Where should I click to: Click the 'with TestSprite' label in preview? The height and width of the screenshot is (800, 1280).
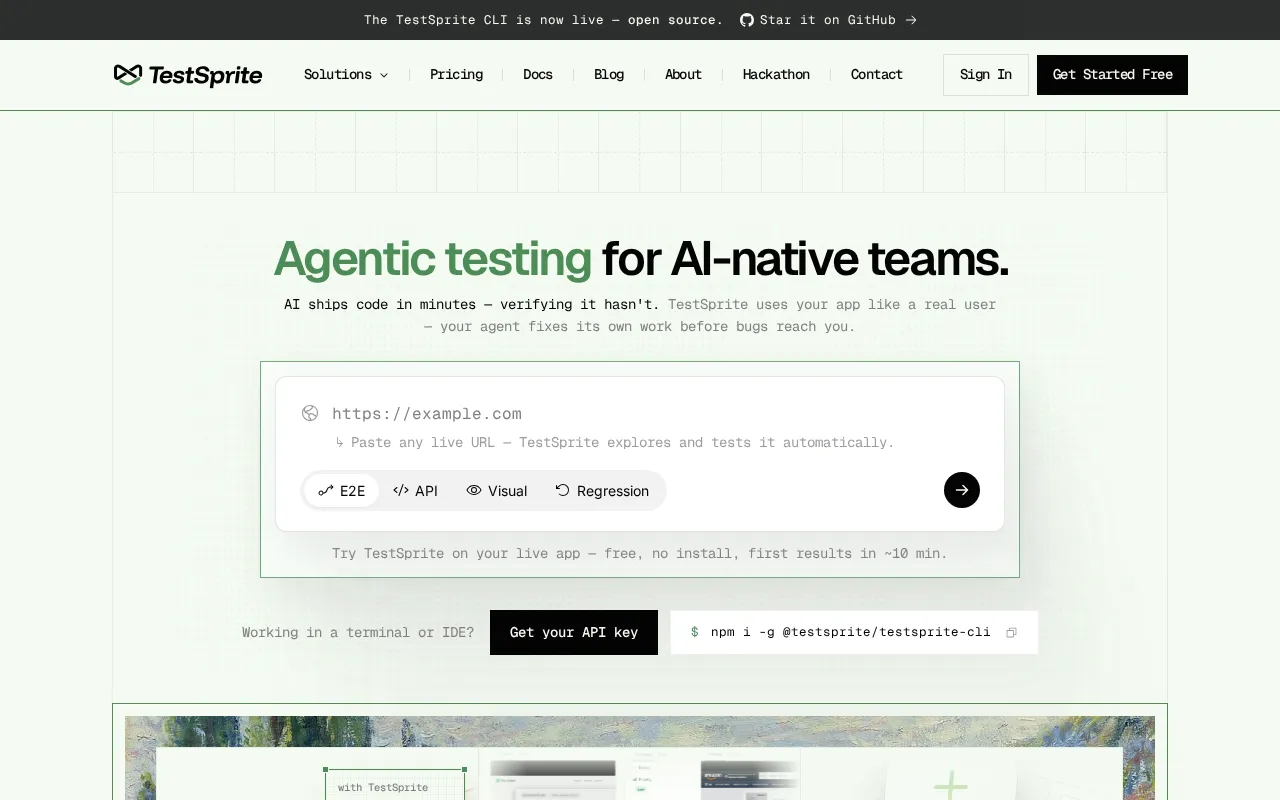383,787
